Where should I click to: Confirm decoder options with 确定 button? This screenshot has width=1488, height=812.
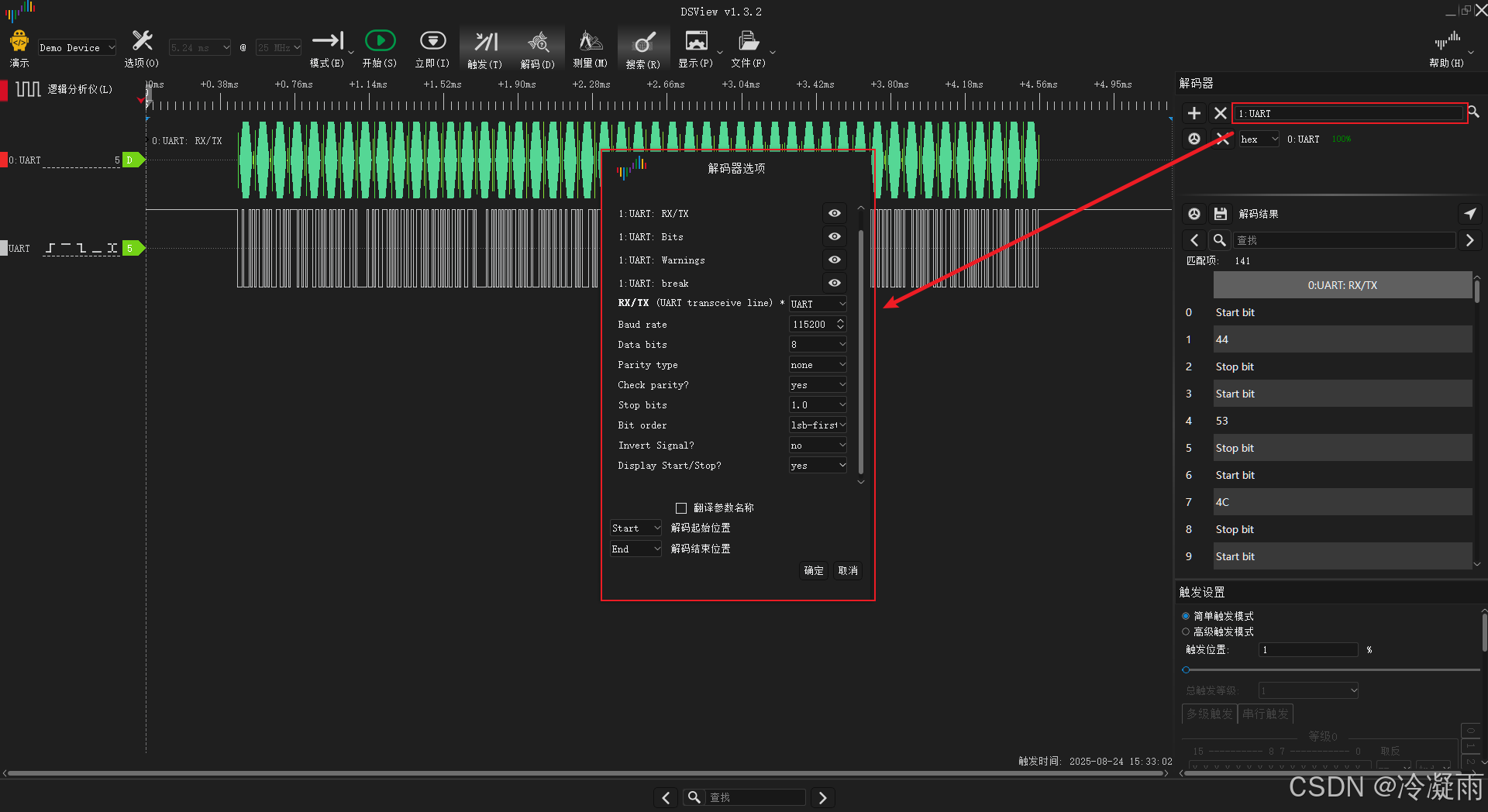tap(814, 570)
